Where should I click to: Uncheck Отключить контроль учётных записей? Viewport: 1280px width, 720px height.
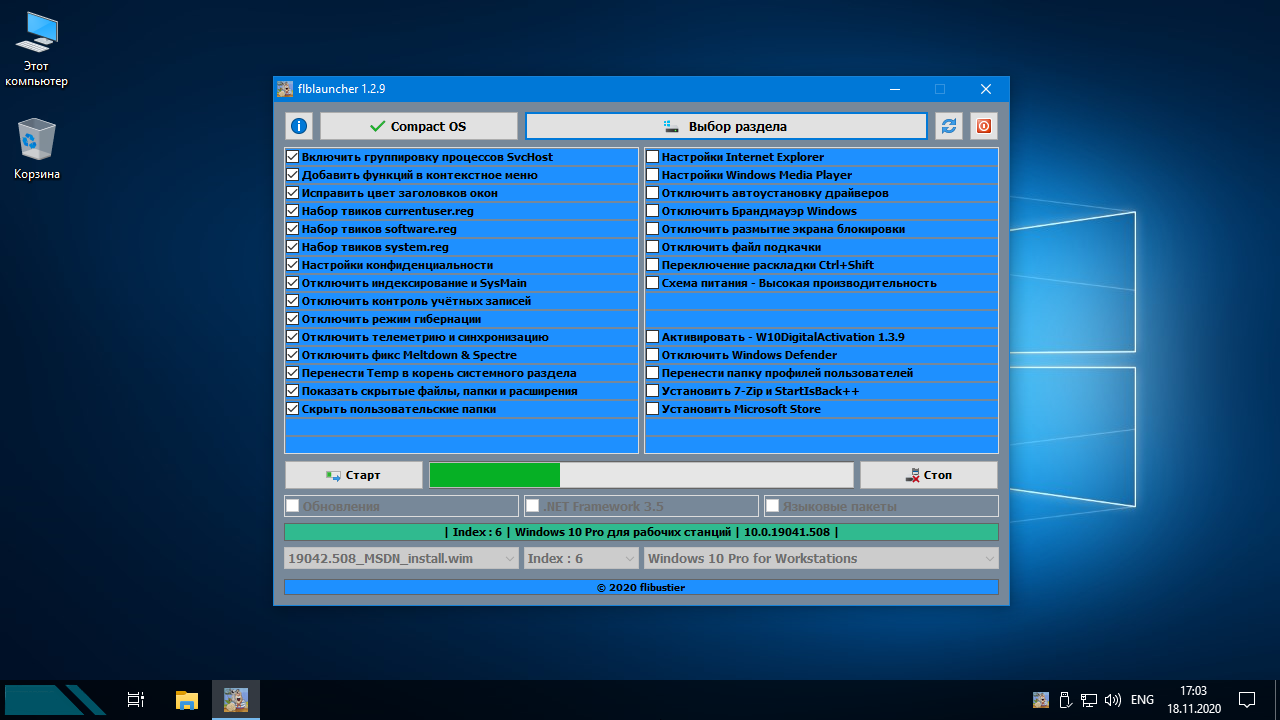293,301
